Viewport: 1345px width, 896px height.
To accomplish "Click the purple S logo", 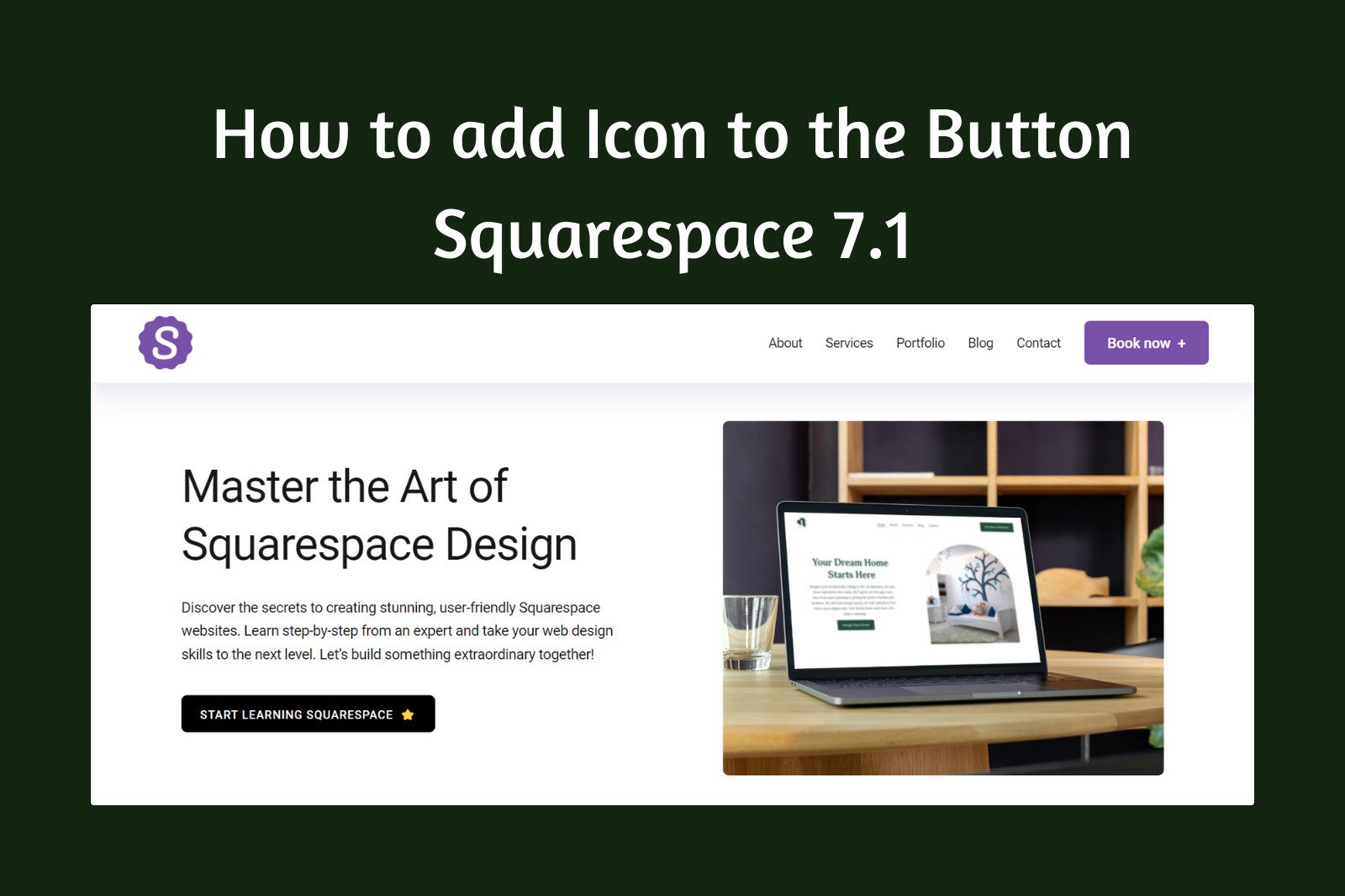I will [166, 343].
